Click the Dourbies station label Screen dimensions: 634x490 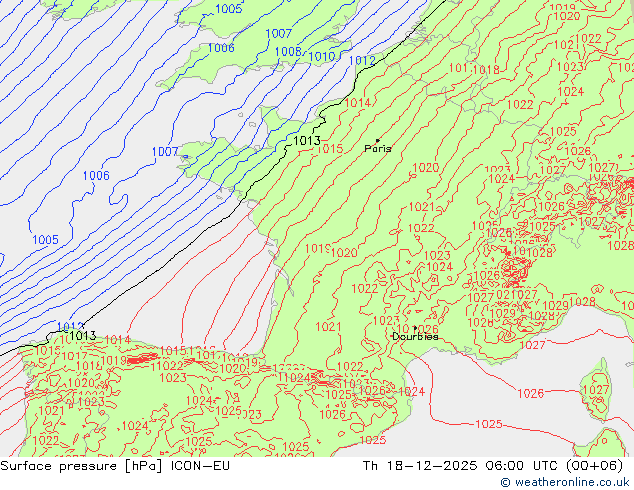click(x=415, y=336)
